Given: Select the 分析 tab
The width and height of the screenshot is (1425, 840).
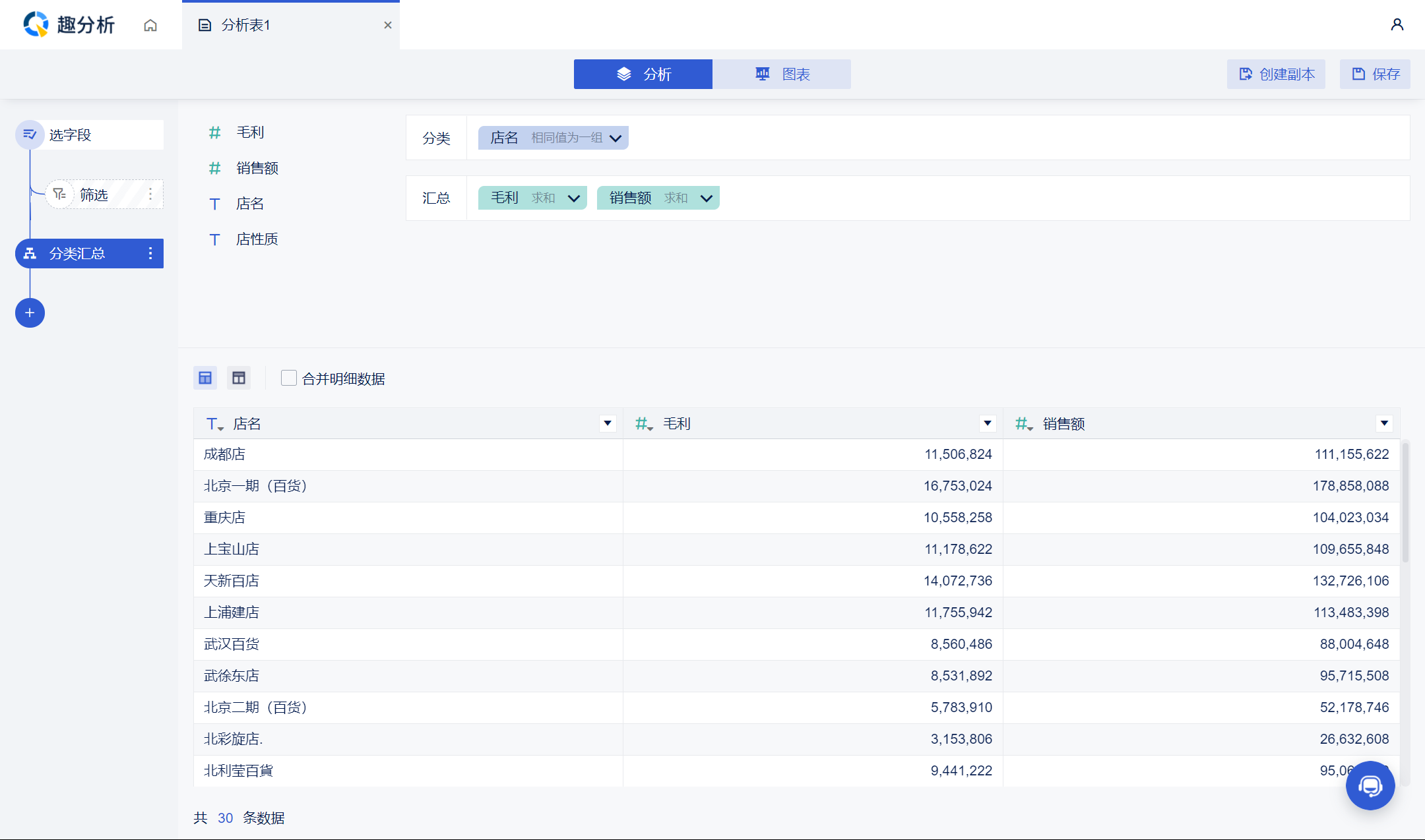Looking at the screenshot, I should click(643, 74).
